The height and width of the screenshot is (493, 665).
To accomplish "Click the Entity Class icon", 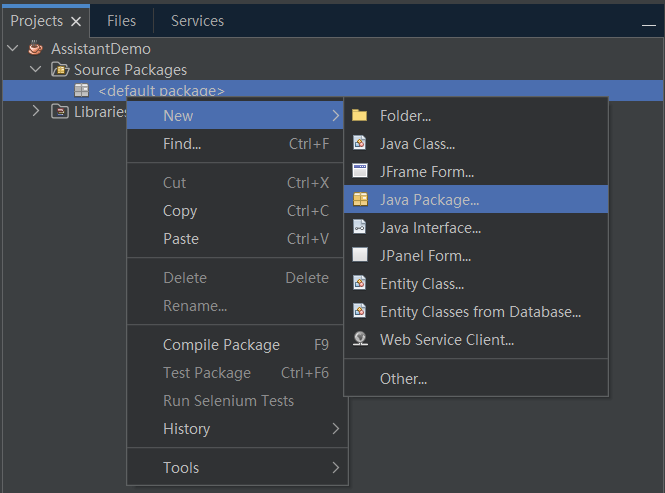I will (x=360, y=284).
